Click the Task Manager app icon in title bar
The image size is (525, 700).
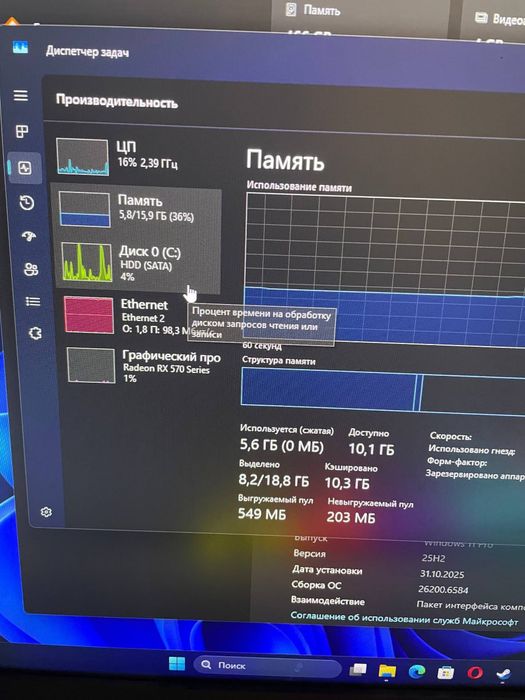tap(20, 47)
